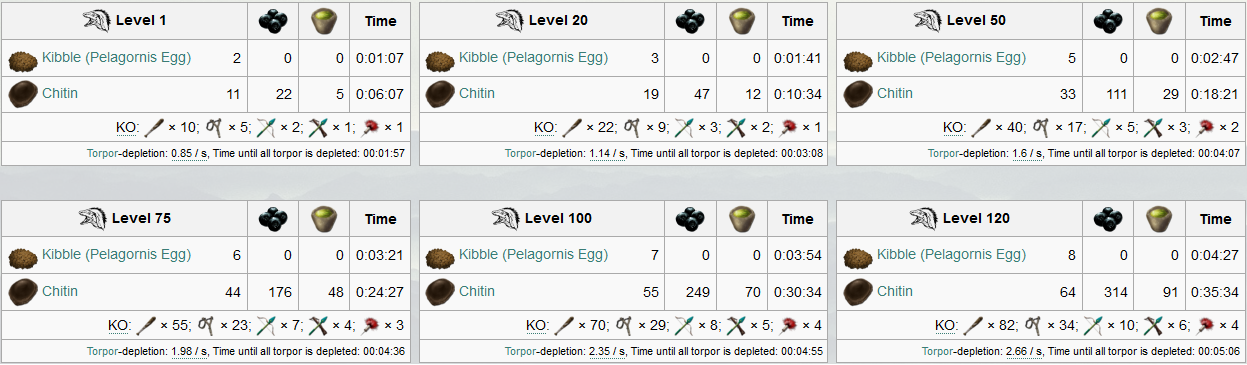
Task: Click the KO label in Level 100 table
Action: pyautogui.click(x=537, y=326)
